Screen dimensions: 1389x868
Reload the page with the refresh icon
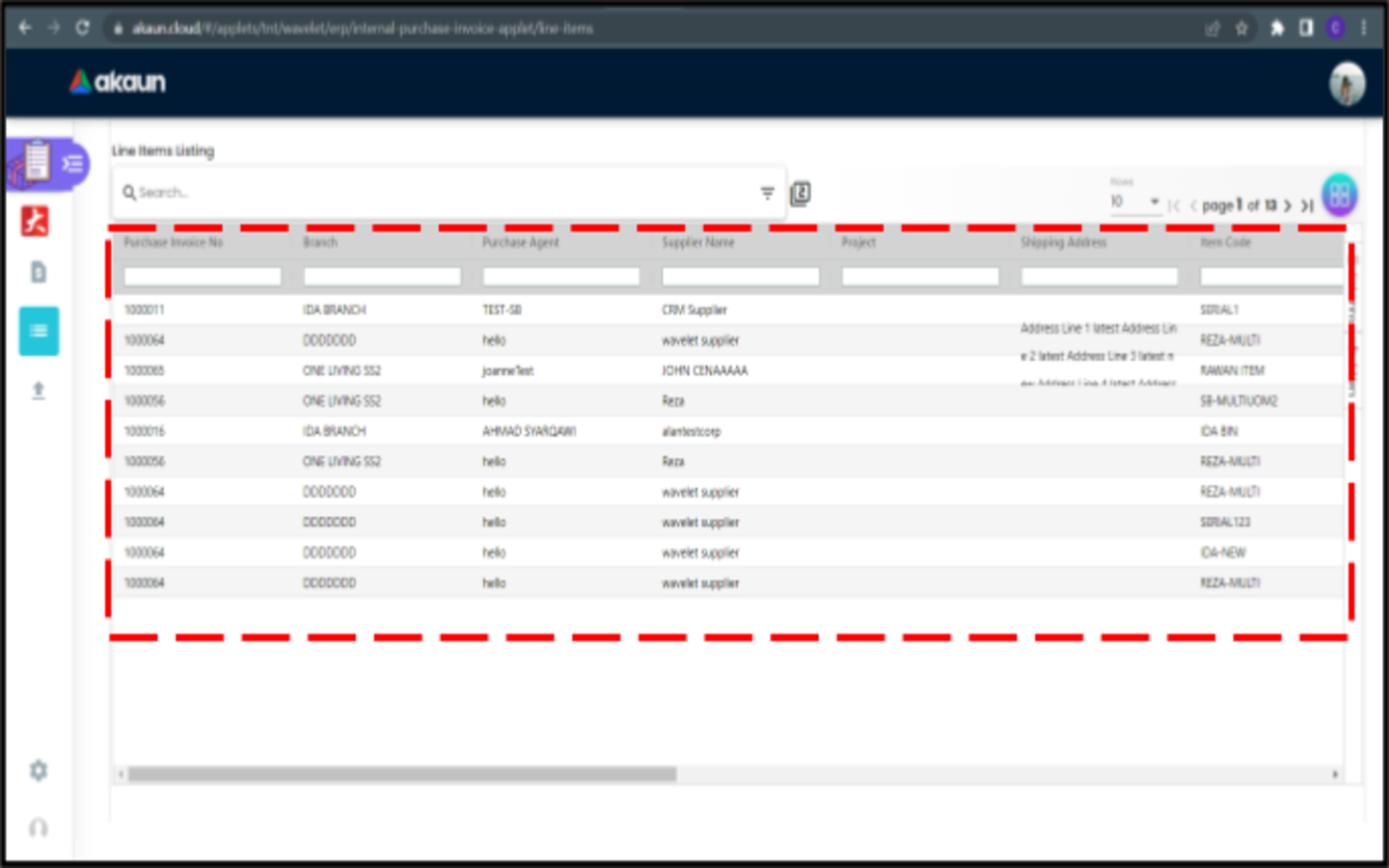click(83, 28)
